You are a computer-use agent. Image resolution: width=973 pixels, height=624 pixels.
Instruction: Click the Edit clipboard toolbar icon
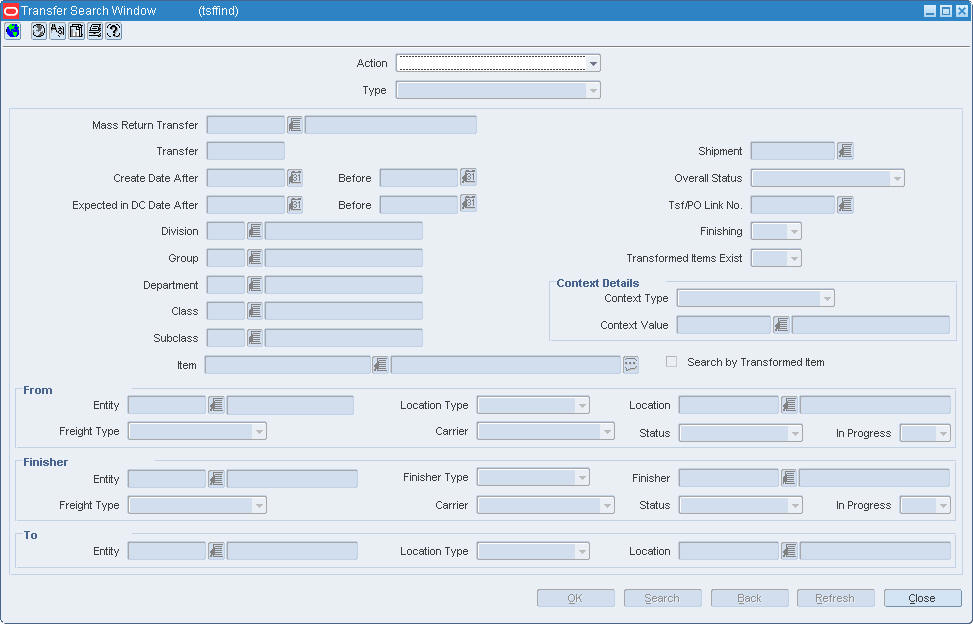click(76, 31)
